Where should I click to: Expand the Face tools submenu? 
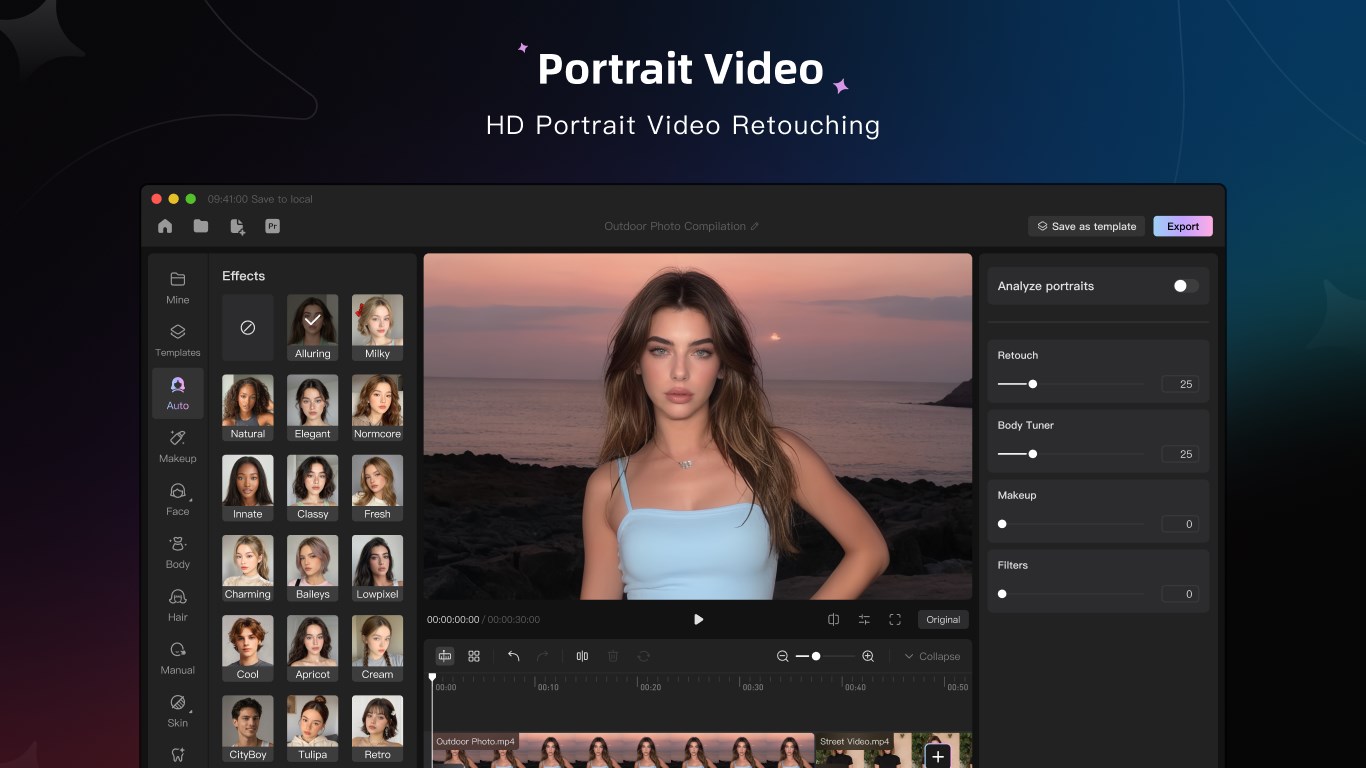coord(178,497)
